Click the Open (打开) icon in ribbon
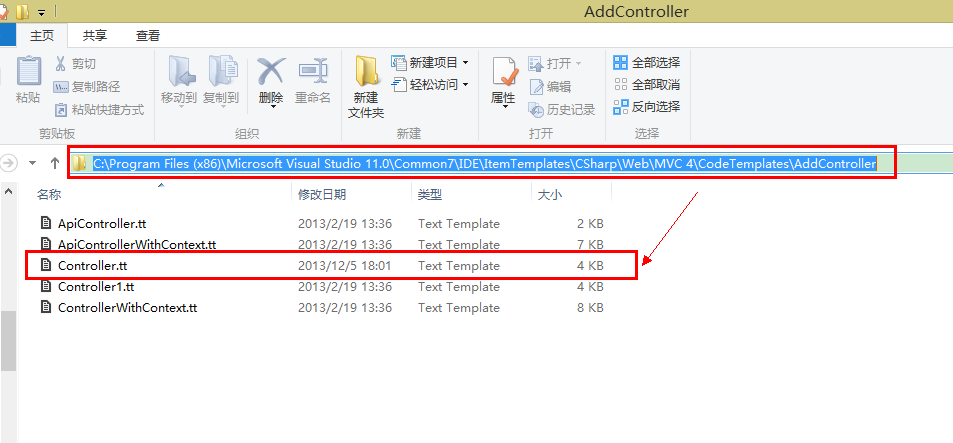 click(x=535, y=63)
